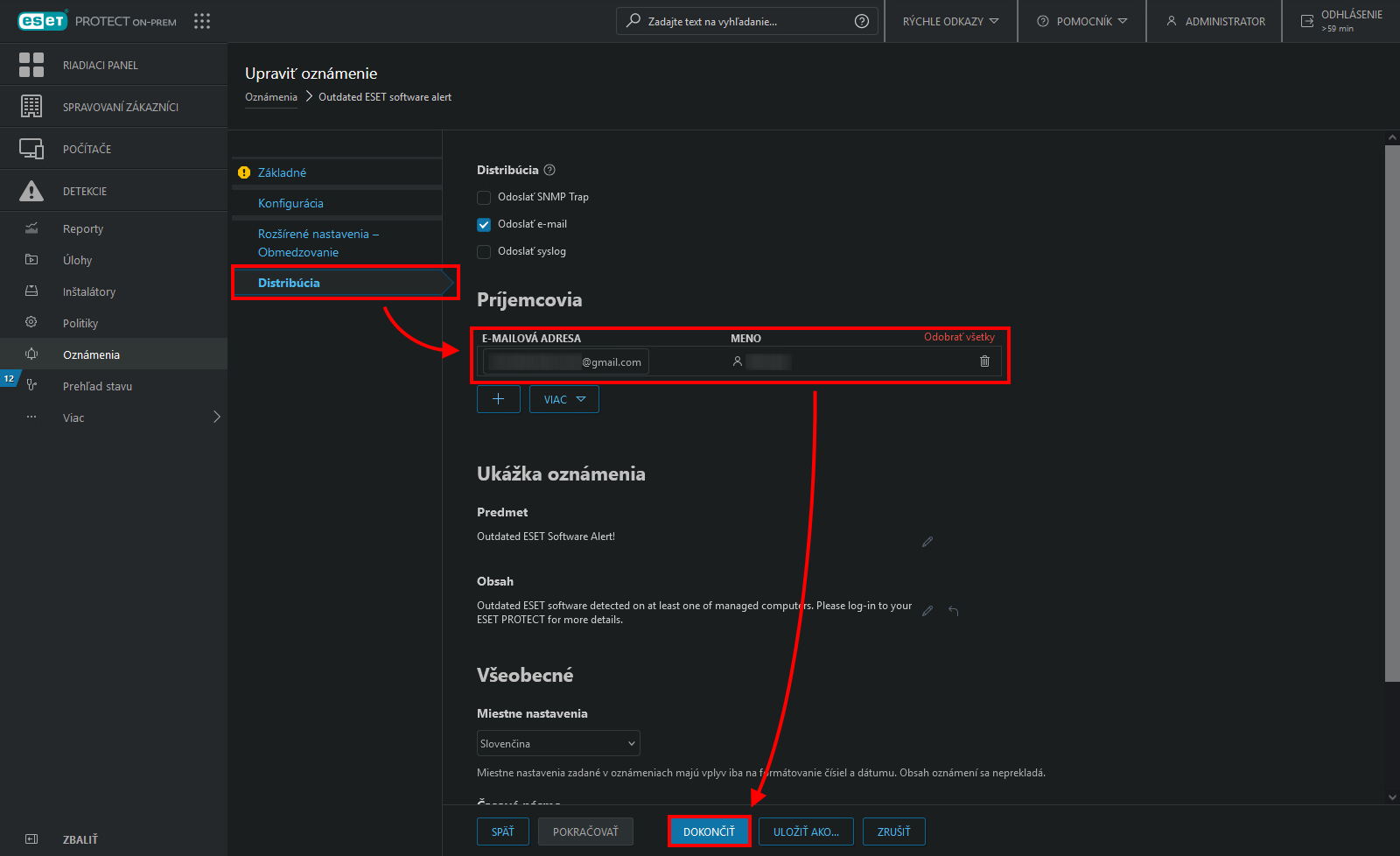
Task: Go to Rozšírené nastavenia – Obmedzovanie section
Action: (318, 243)
